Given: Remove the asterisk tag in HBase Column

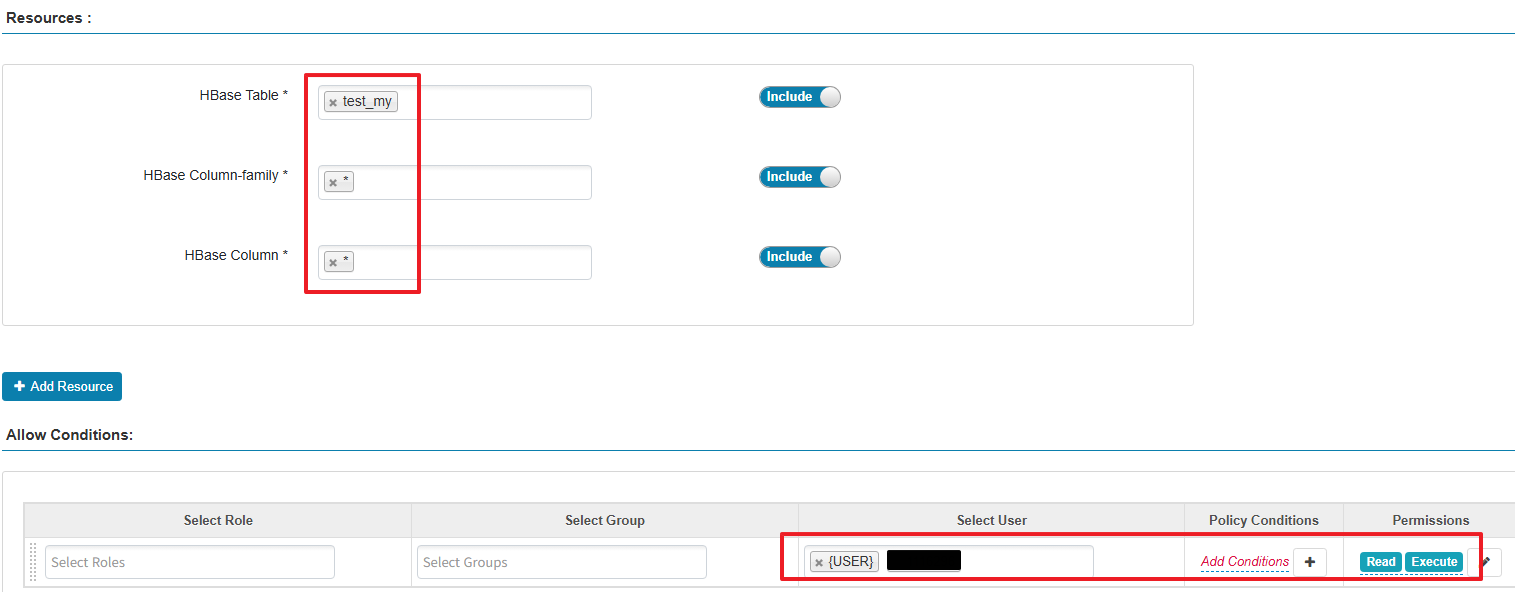Looking at the screenshot, I should pos(333,262).
